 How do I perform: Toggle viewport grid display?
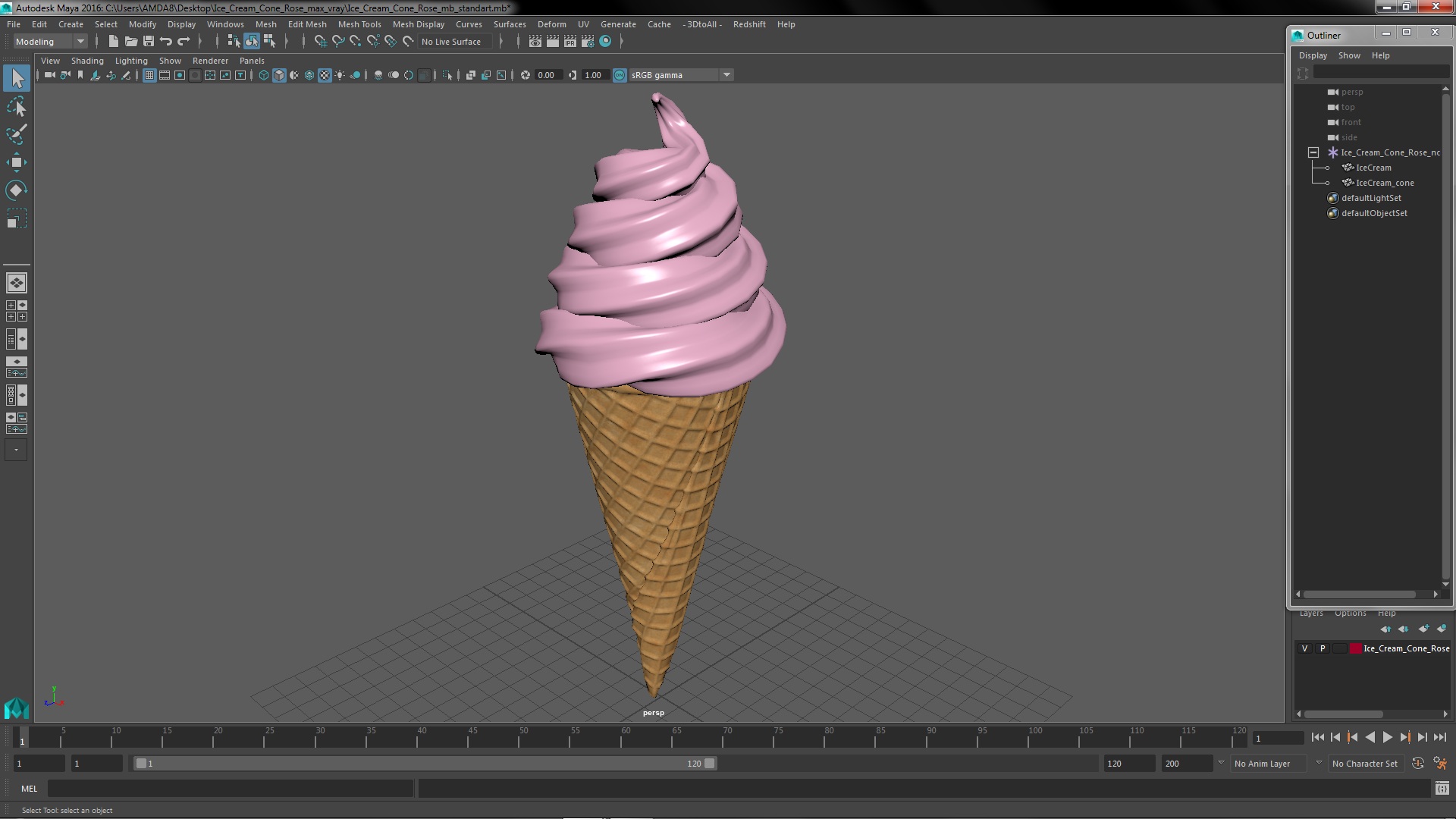[x=149, y=75]
